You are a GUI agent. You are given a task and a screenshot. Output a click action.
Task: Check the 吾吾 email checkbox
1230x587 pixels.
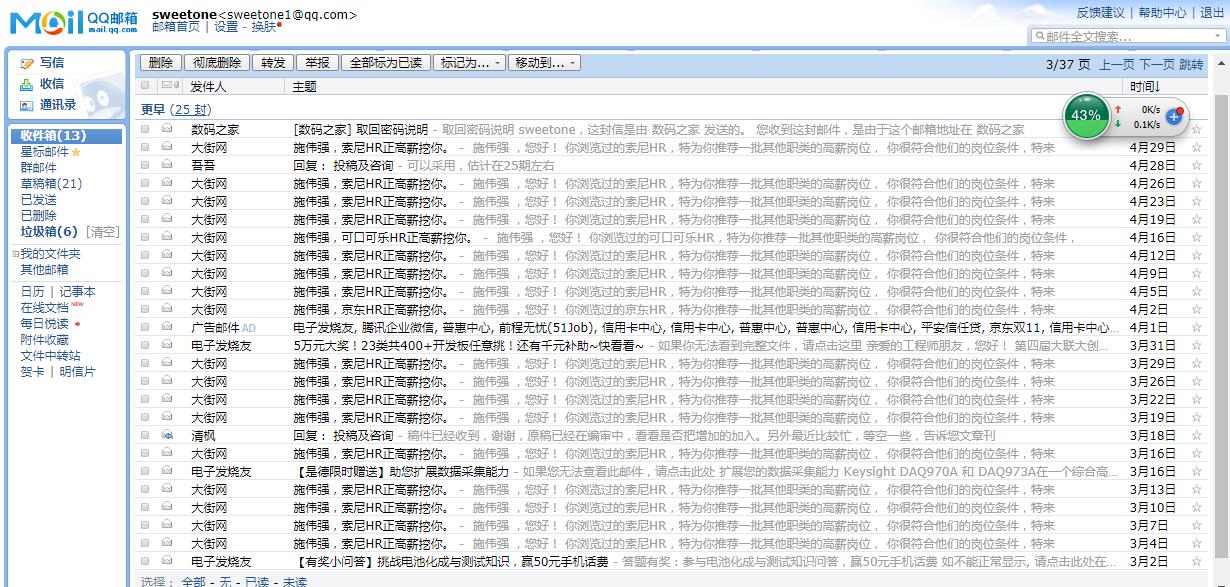(145, 165)
